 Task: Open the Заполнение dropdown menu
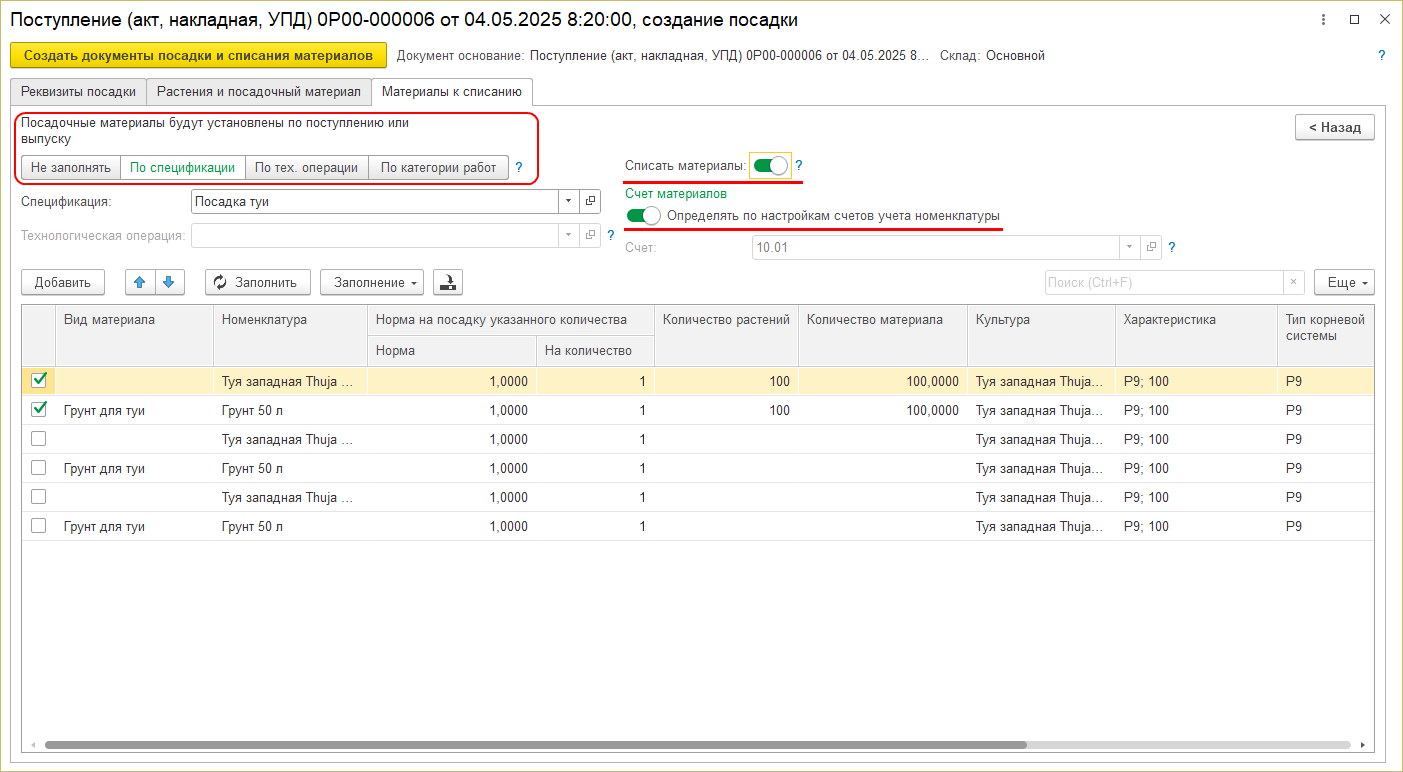(371, 283)
